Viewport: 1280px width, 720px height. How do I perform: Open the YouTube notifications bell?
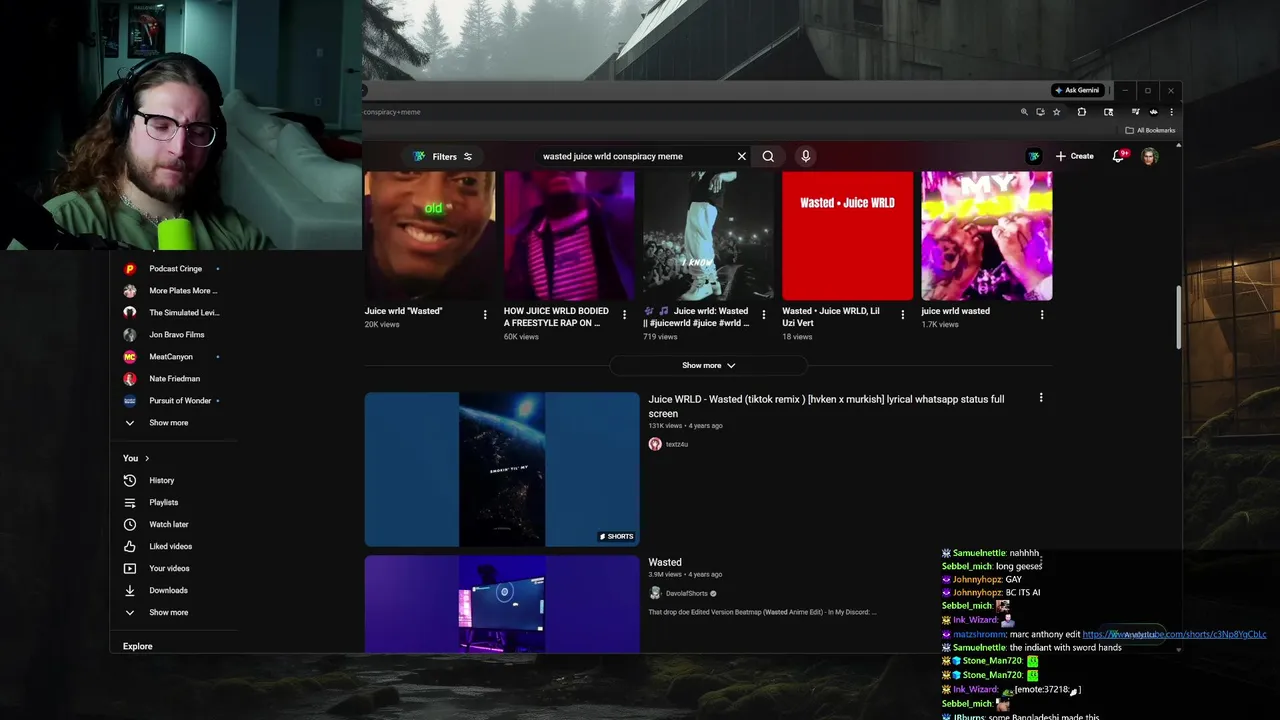[x=1119, y=156]
